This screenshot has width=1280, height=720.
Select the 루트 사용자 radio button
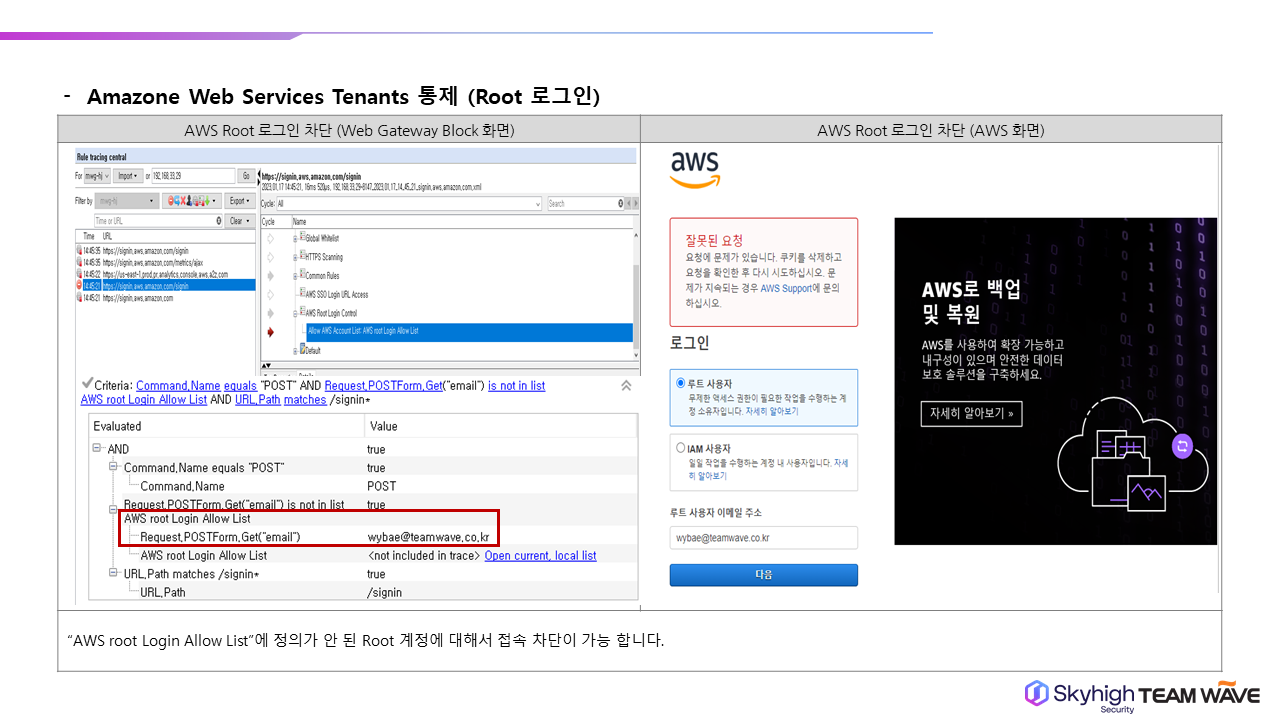pos(681,383)
